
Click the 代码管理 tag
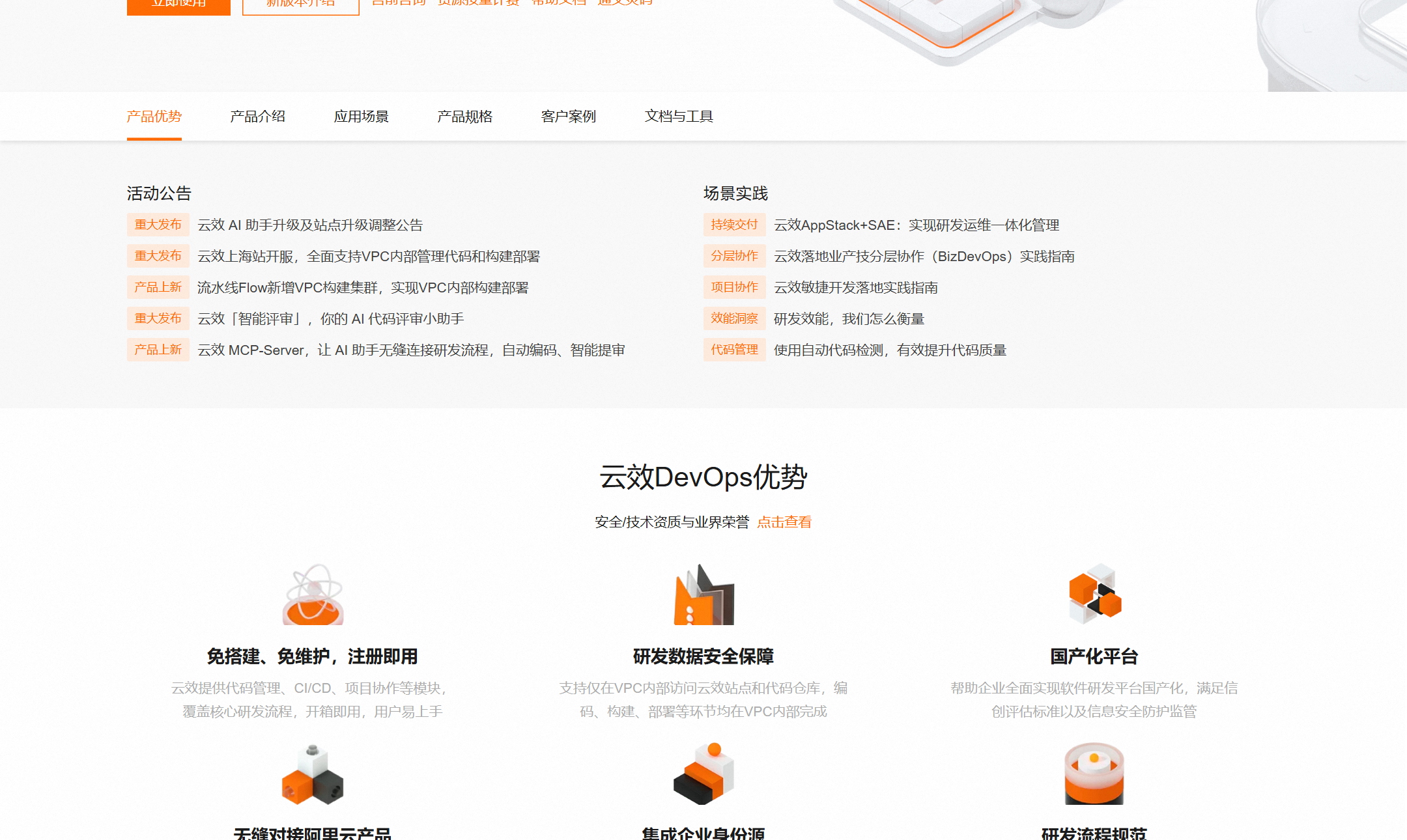click(x=735, y=350)
